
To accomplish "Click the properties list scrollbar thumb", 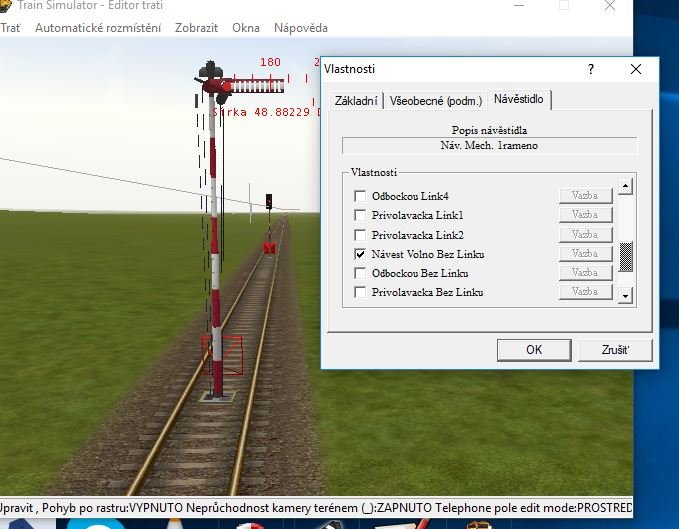I will (x=625, y=257).
